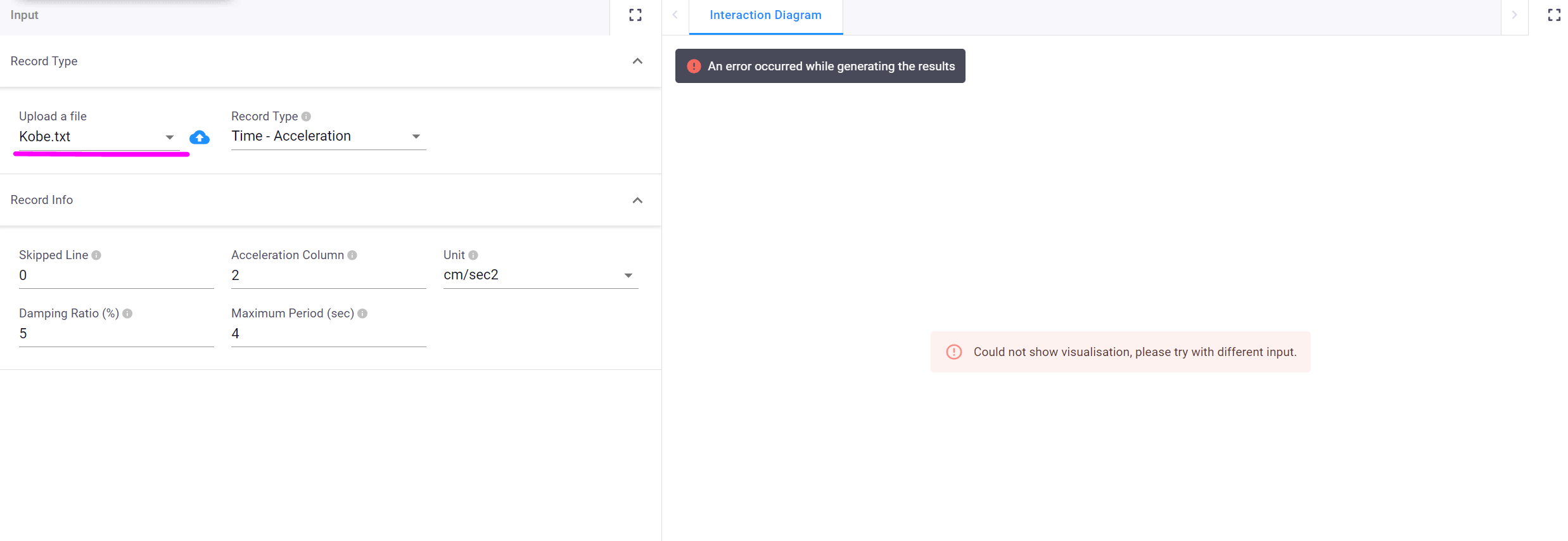1568x541 pixels.
Task: Click the 'Upload a file' label
Action: [x=53, y=117]
